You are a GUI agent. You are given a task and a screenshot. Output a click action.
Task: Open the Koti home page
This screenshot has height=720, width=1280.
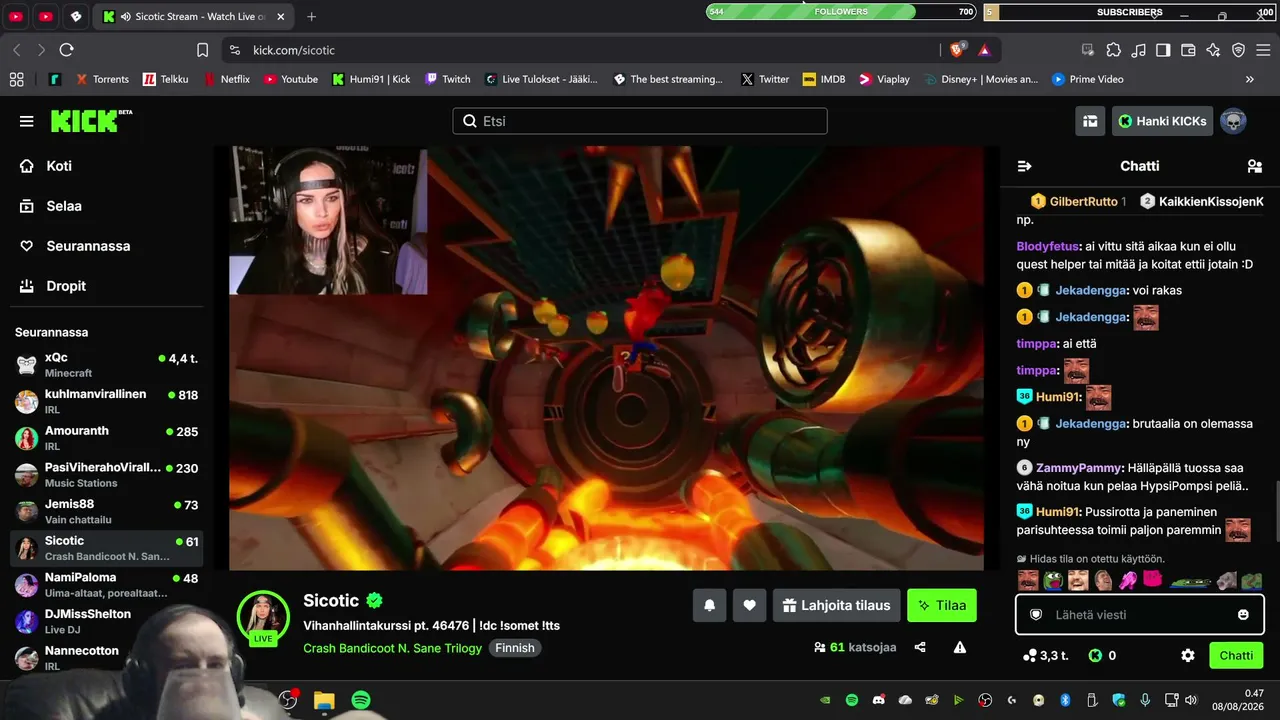click(x=59, y=166)
